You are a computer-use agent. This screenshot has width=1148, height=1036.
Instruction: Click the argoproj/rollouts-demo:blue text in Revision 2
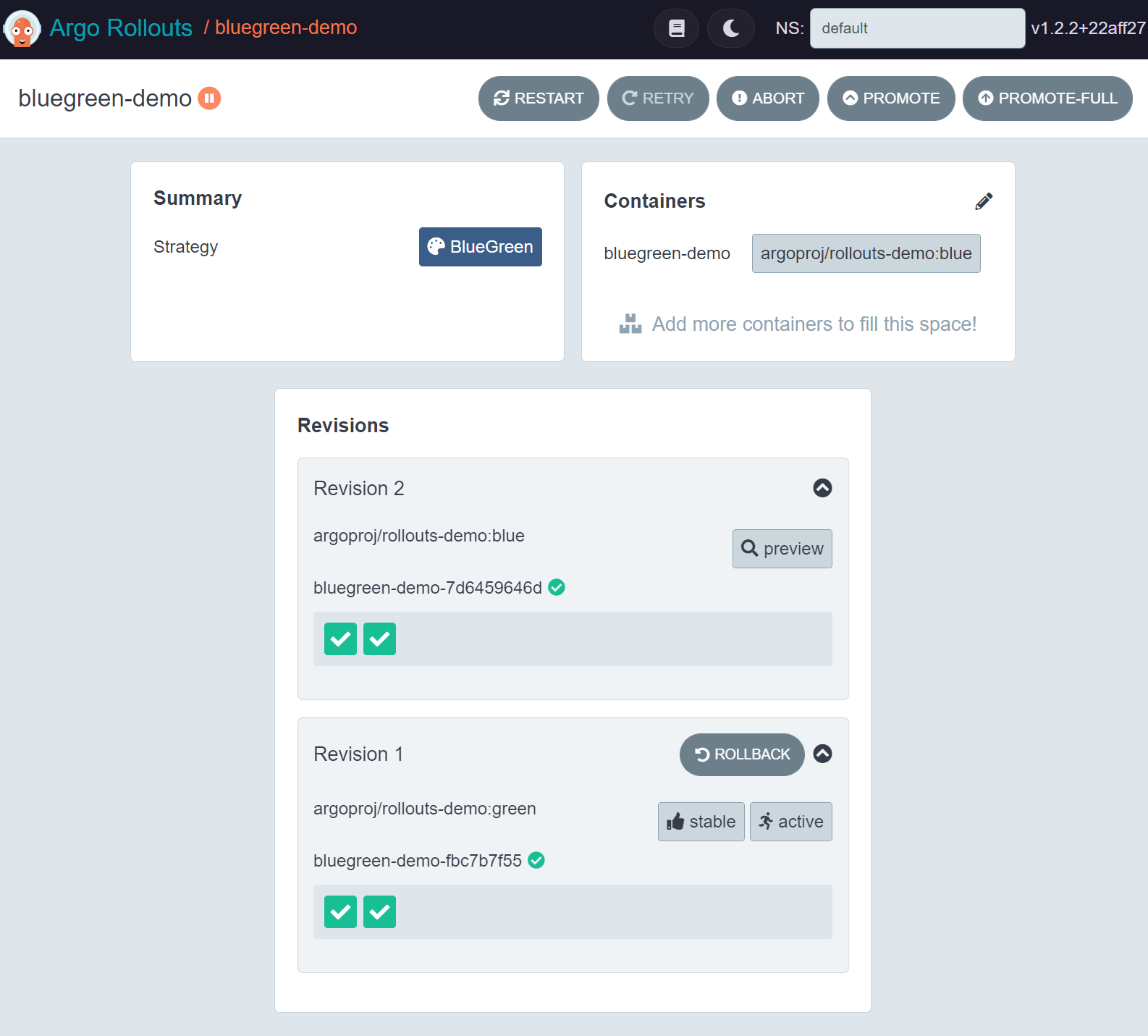419,536
